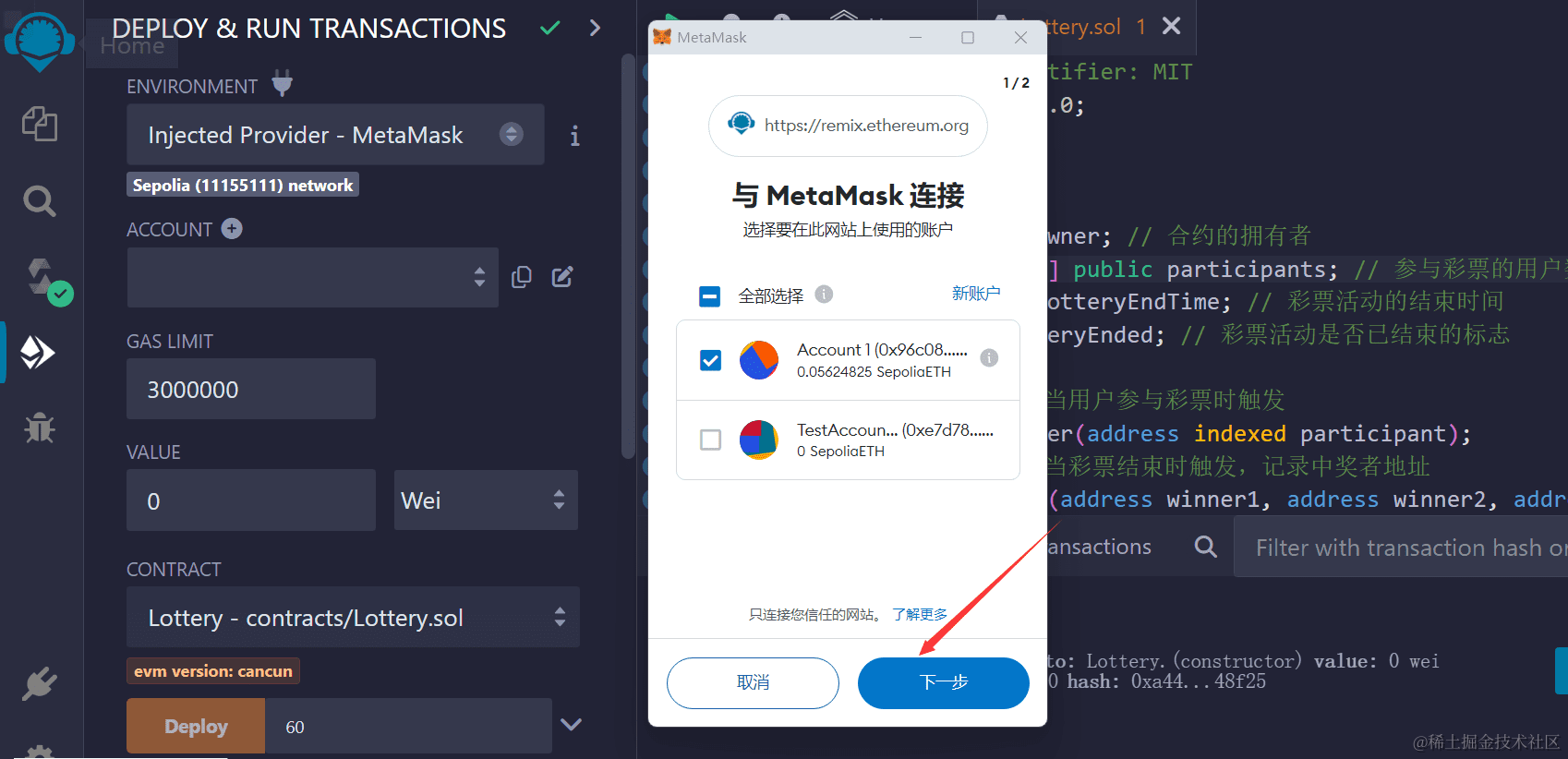Open the Injected Provider - MetaMask environment dropdown
This screenshot has width=1568, height=759.
[335, 135]
